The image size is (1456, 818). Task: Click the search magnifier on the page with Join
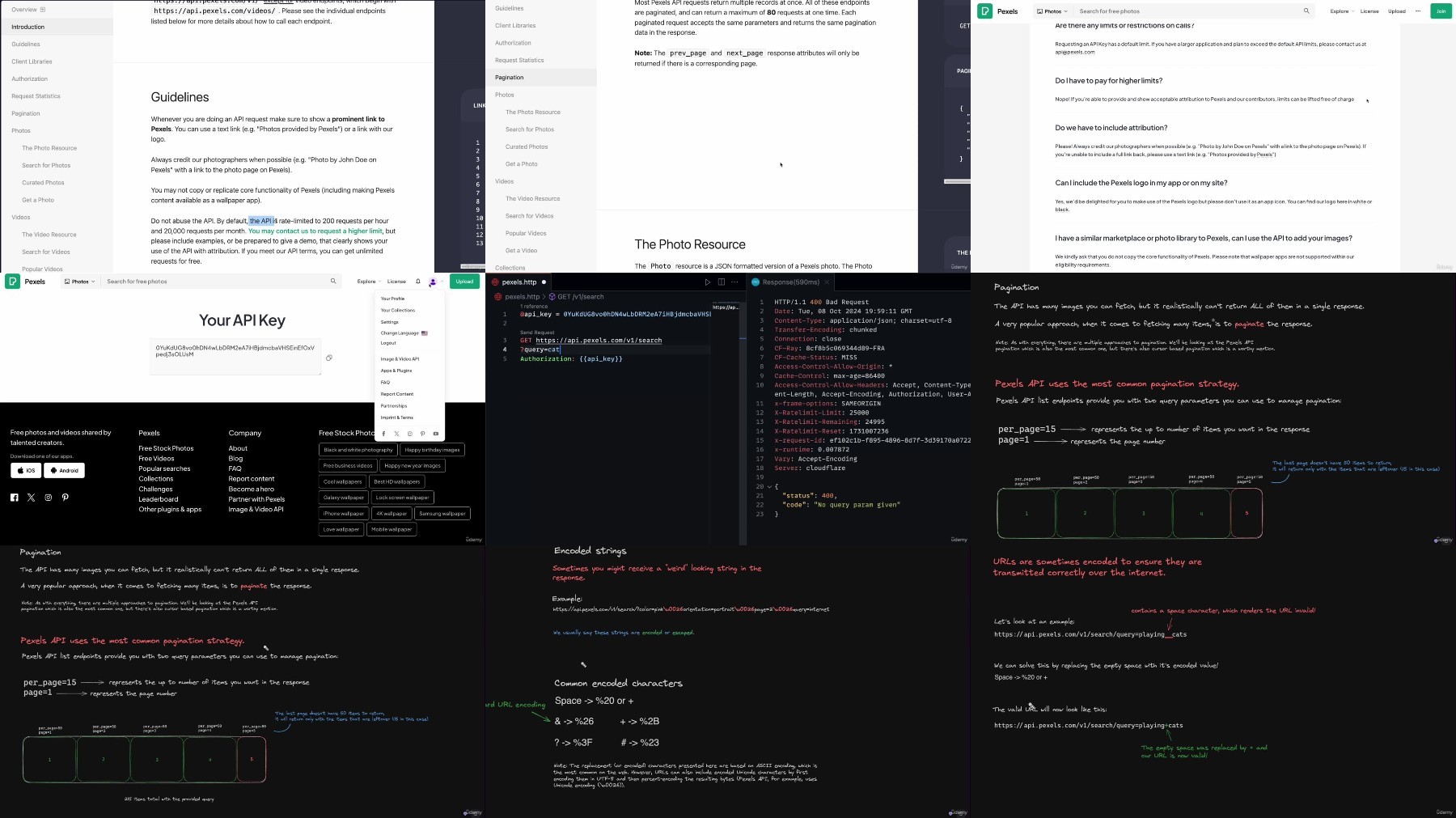pos(1306,11)
